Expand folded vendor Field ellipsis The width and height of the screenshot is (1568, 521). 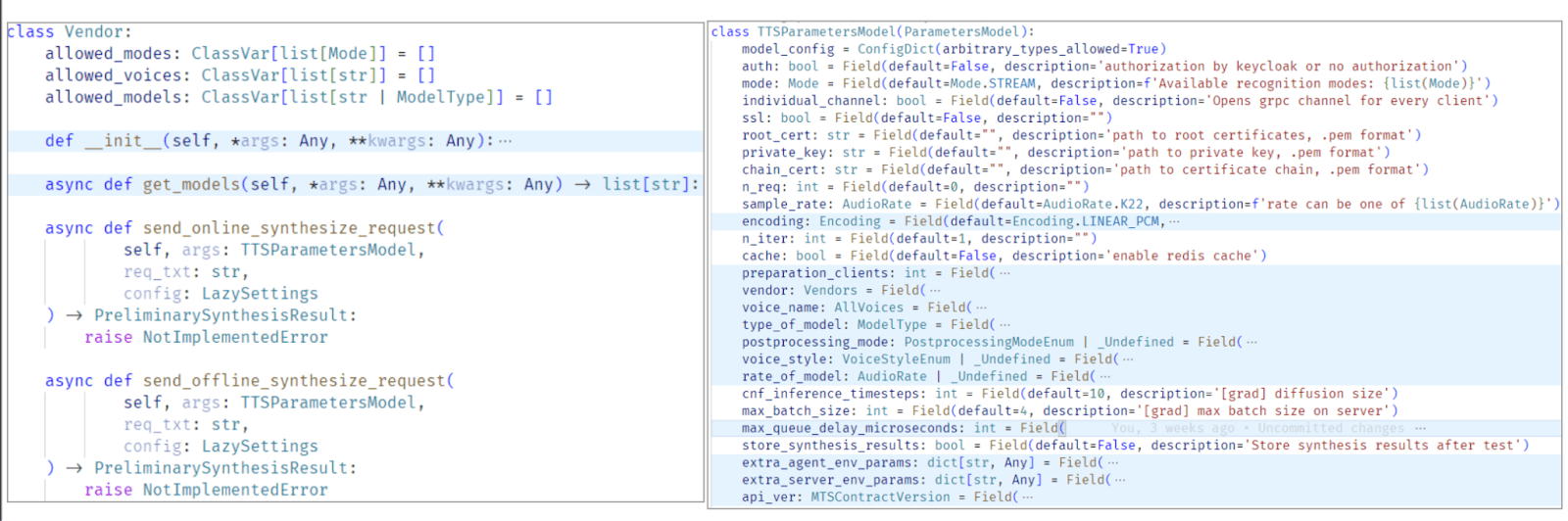(x=935, y=291)
